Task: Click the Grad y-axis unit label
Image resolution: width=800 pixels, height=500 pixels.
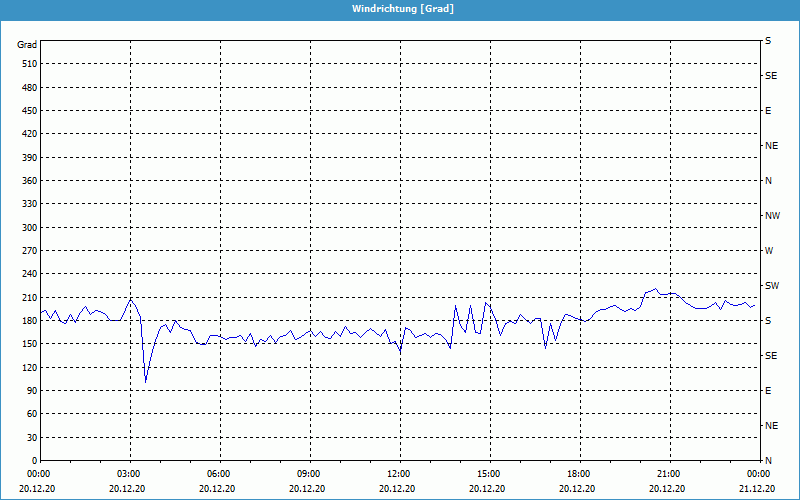Action: 27,45
